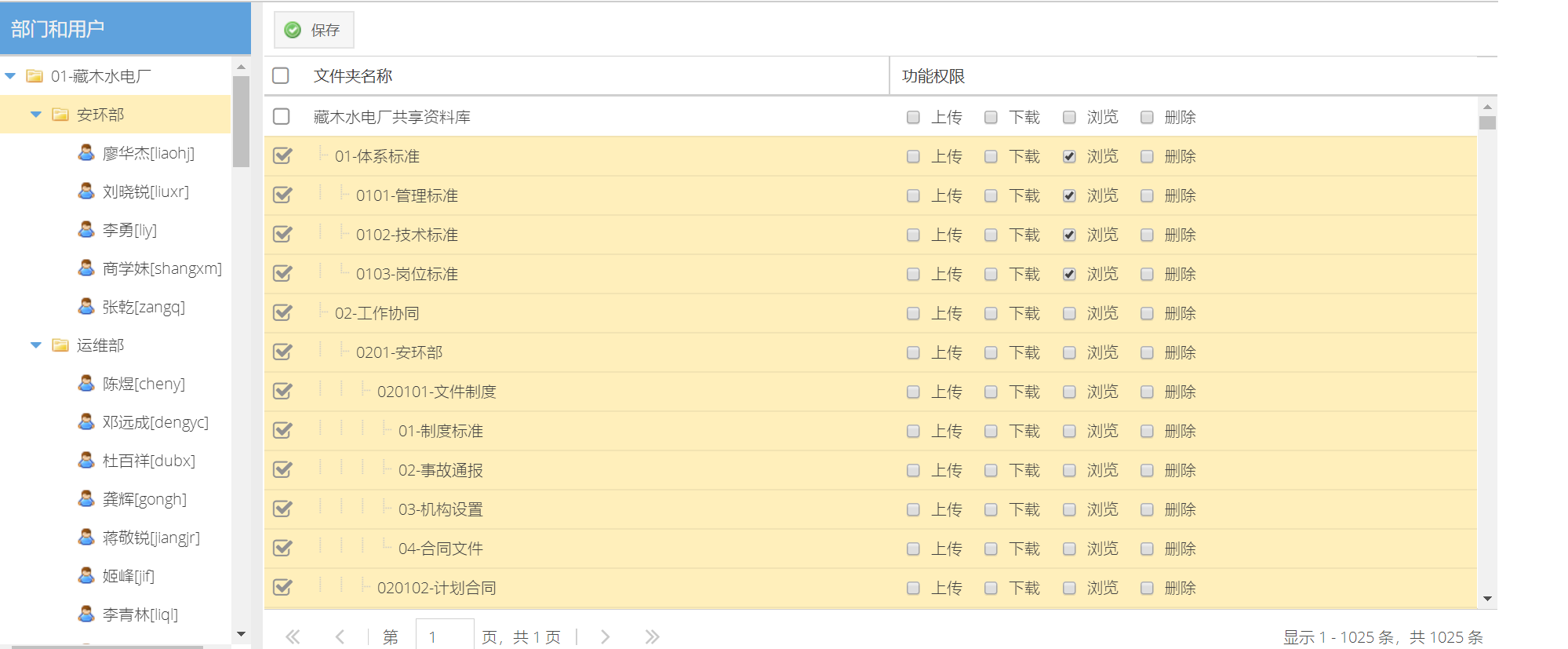Viewport: 1568px width, 649px height.
Task: Go to the next page icon
Action: pos(605,636)
